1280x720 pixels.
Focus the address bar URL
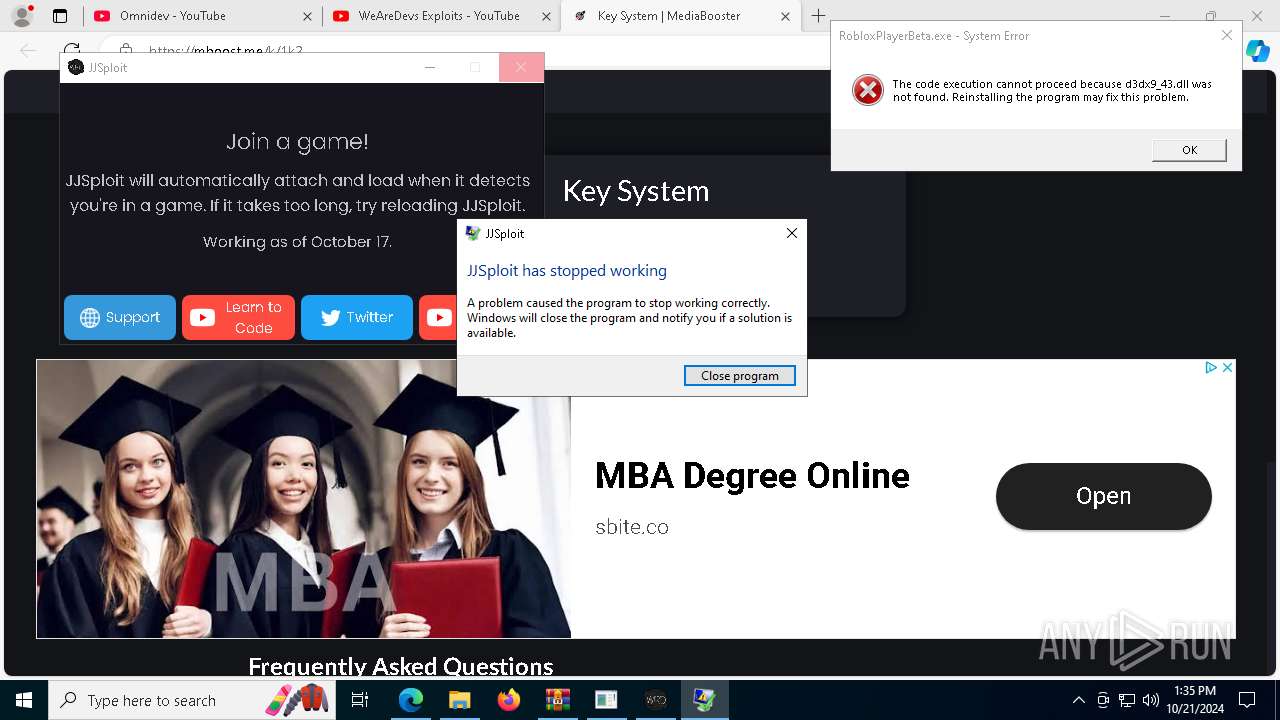226,50
